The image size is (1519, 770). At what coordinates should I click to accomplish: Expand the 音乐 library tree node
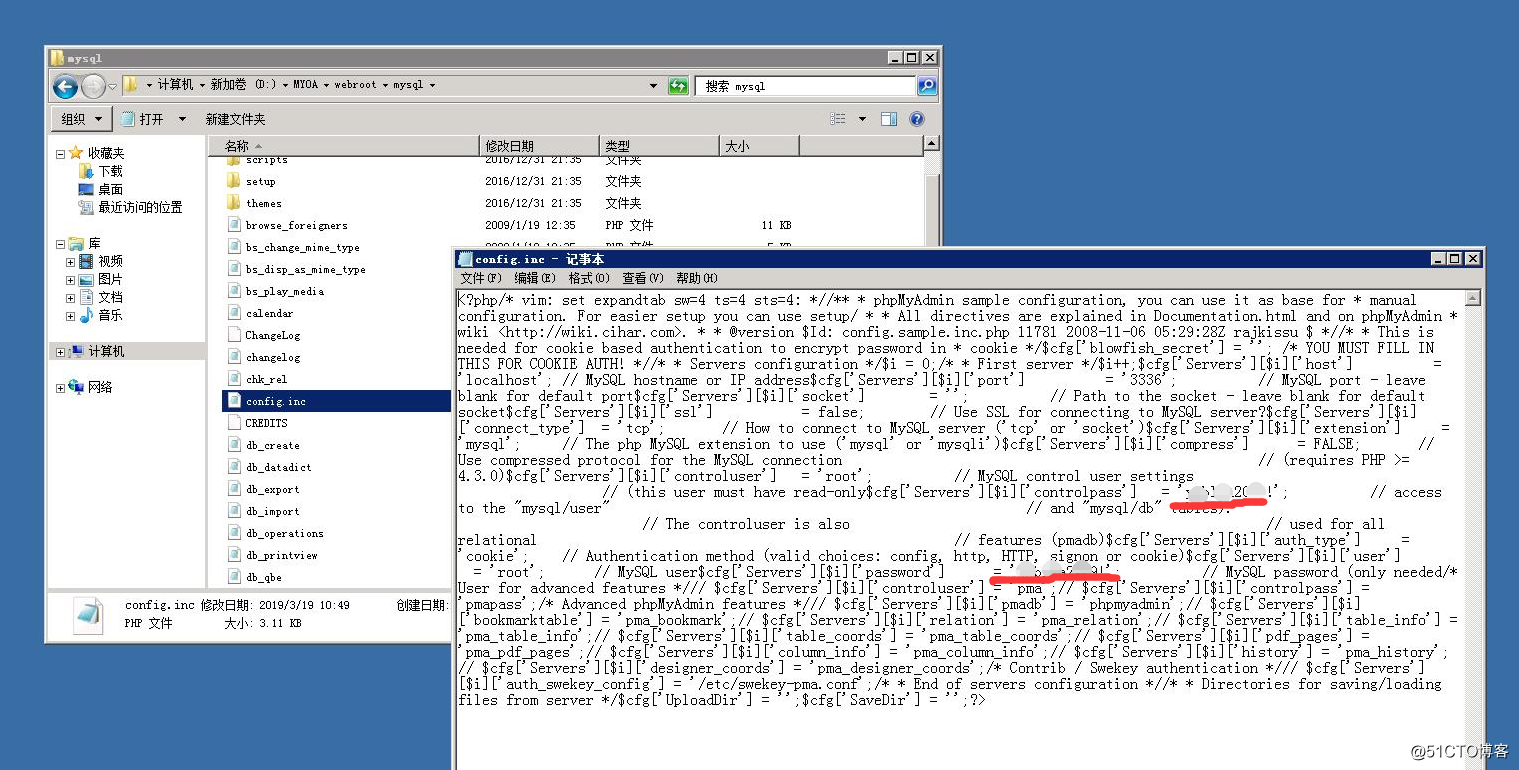coord(71,316)
